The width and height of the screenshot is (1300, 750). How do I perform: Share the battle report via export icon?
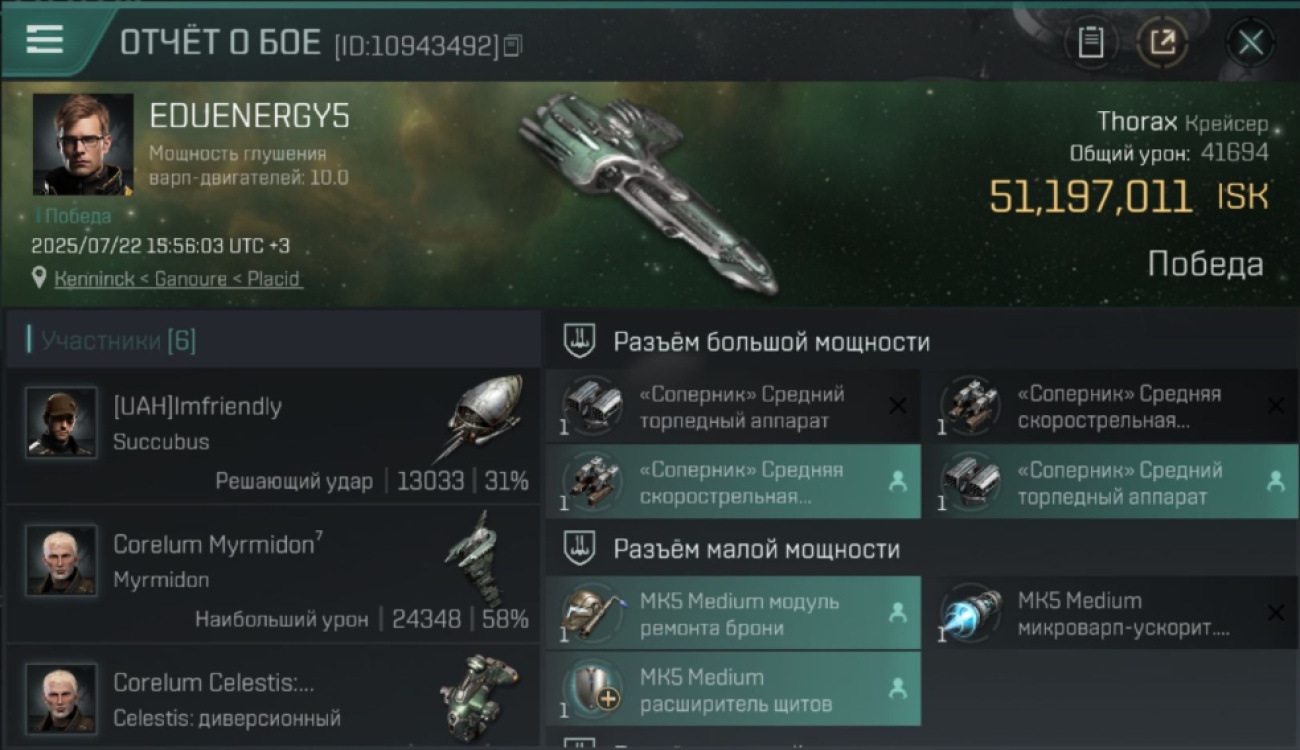pyautogui.click(x=1163, y=42)
